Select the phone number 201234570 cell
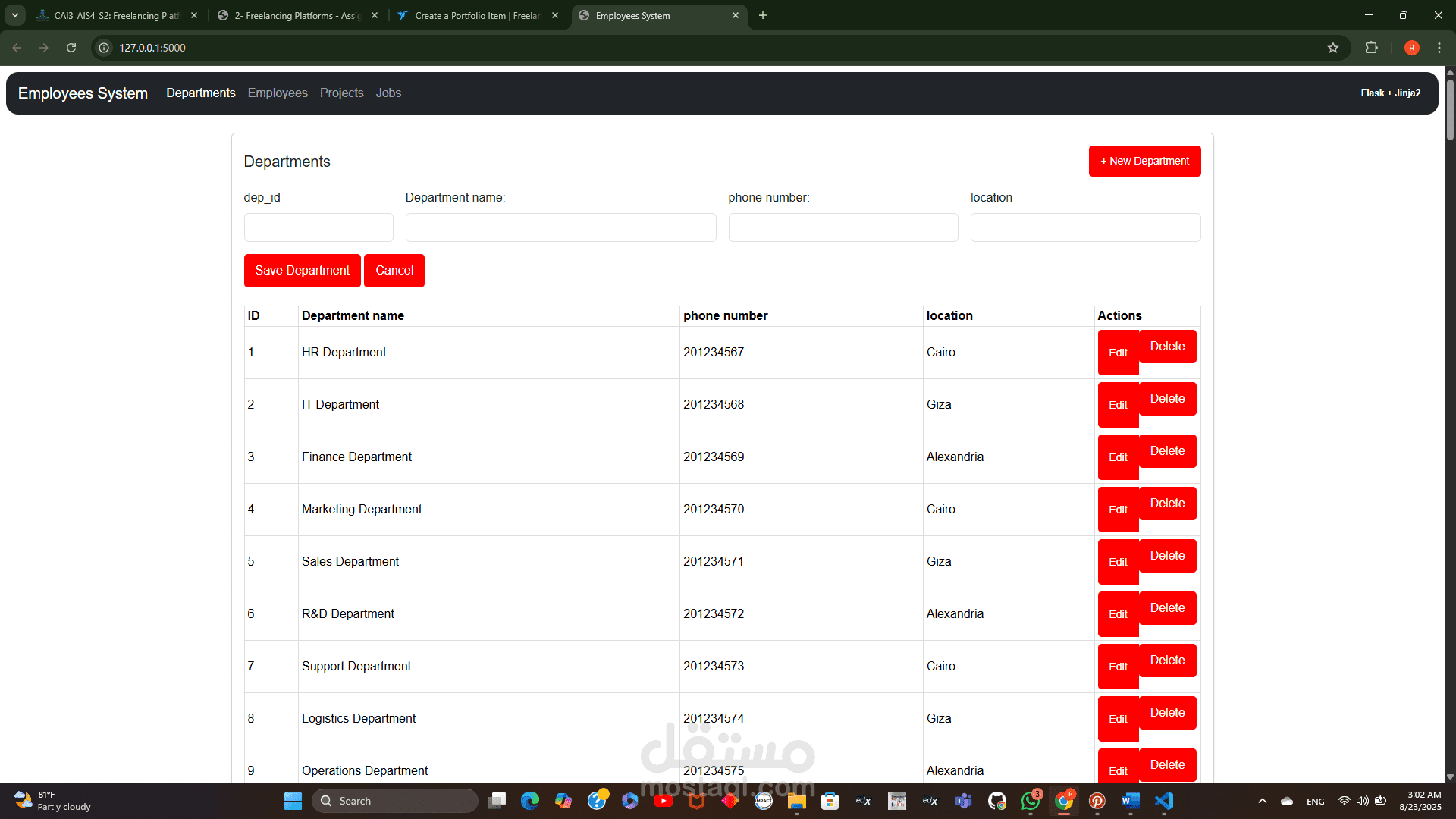 801,510
